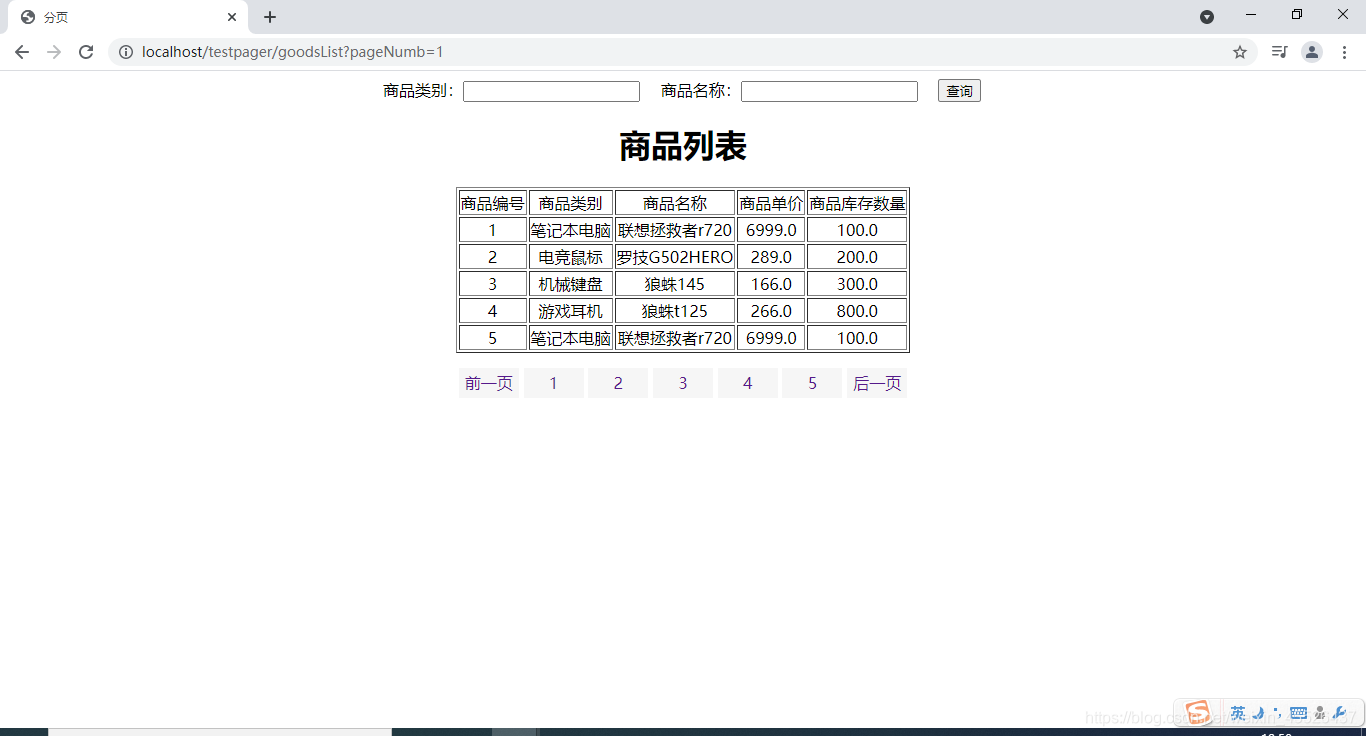Click the page reload icon

click(86, 52)
